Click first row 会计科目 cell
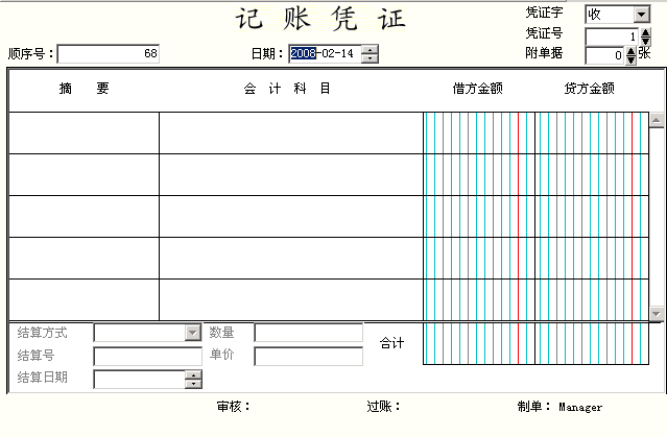Screen dimensions: 667x438 [291, 133]
